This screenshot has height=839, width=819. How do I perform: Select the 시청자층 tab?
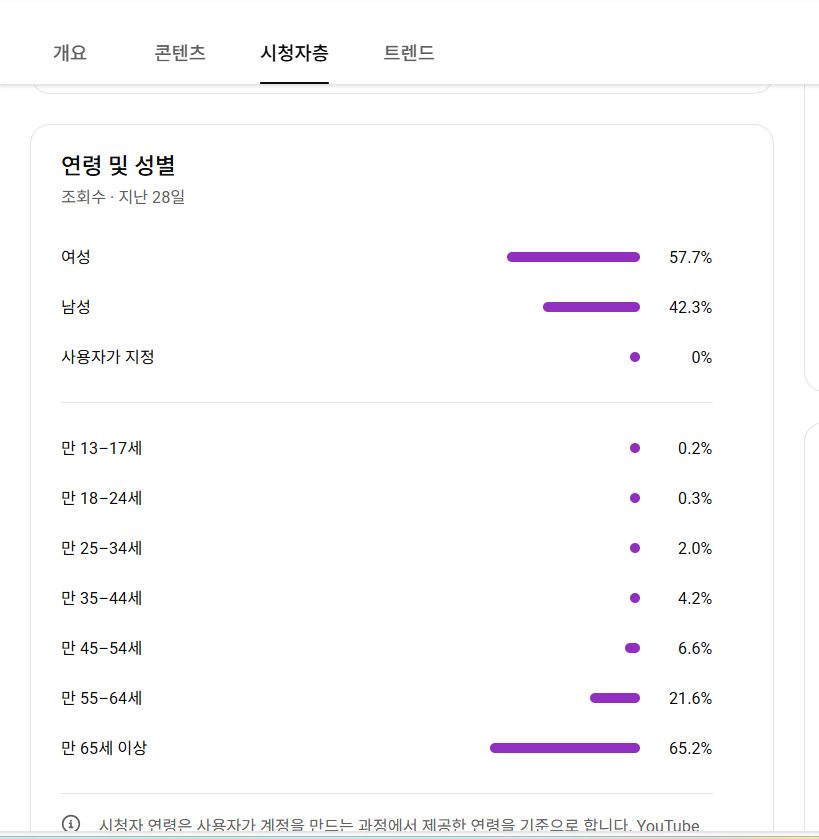(294, 53)
